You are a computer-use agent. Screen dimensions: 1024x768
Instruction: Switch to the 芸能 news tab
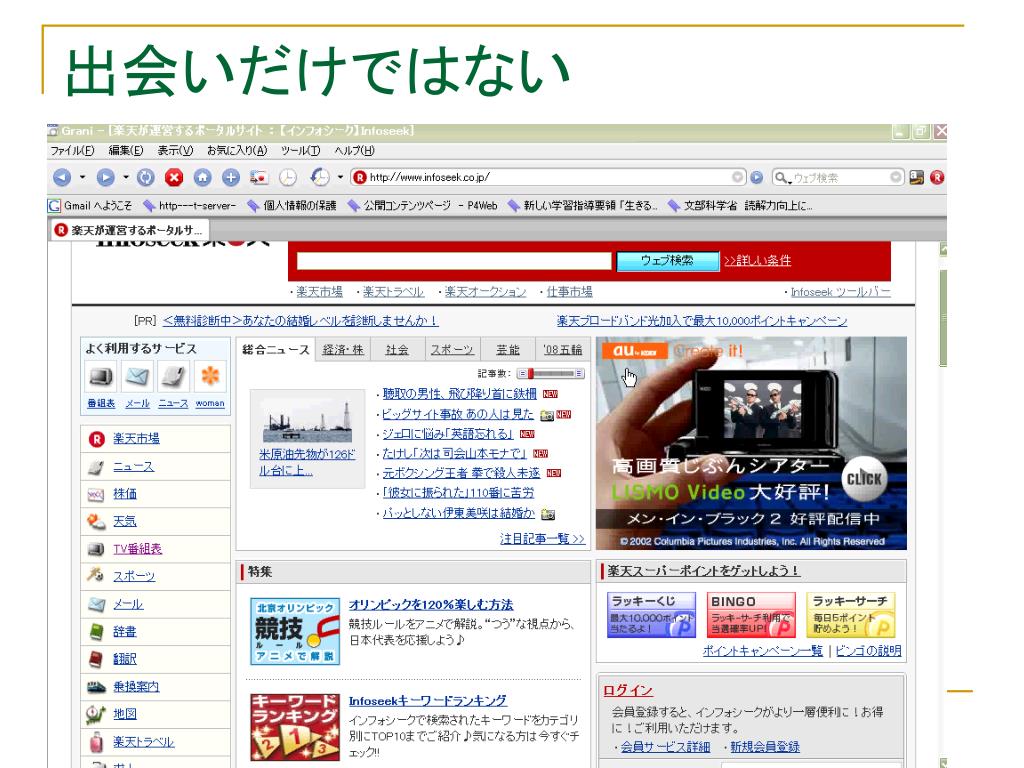[507, 350]
